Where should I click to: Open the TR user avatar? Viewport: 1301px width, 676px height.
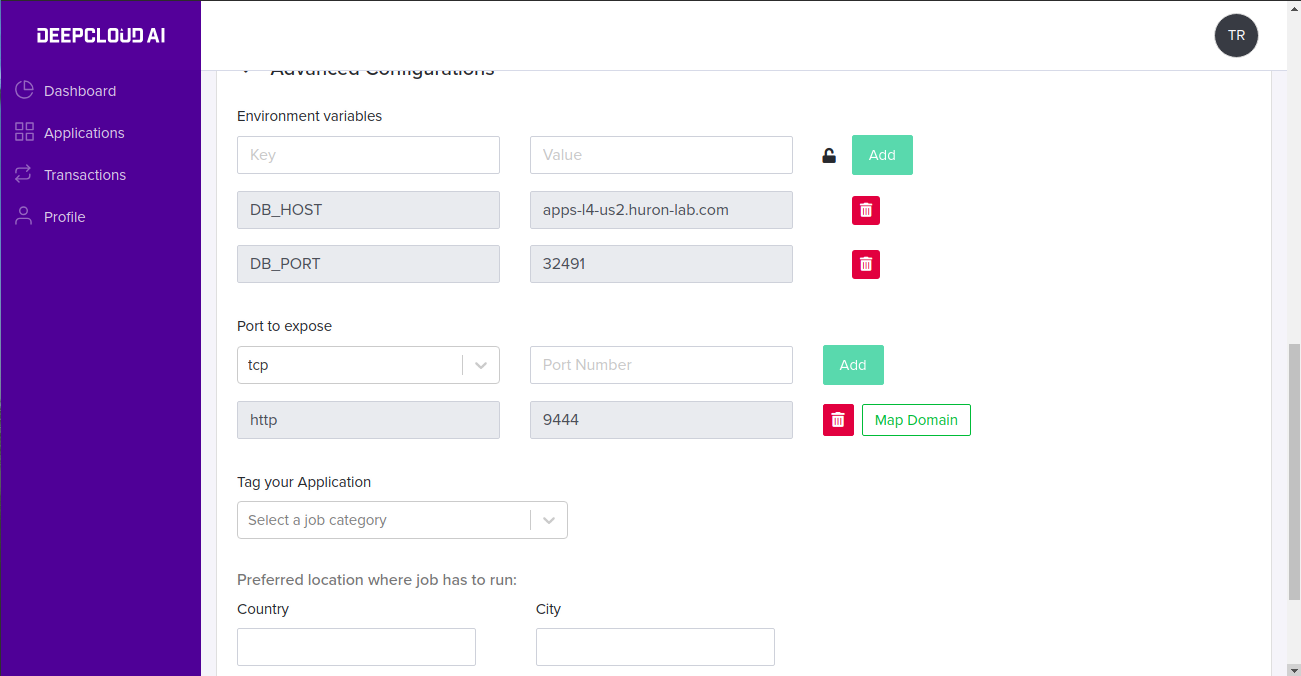click(x=1236, y=35)
